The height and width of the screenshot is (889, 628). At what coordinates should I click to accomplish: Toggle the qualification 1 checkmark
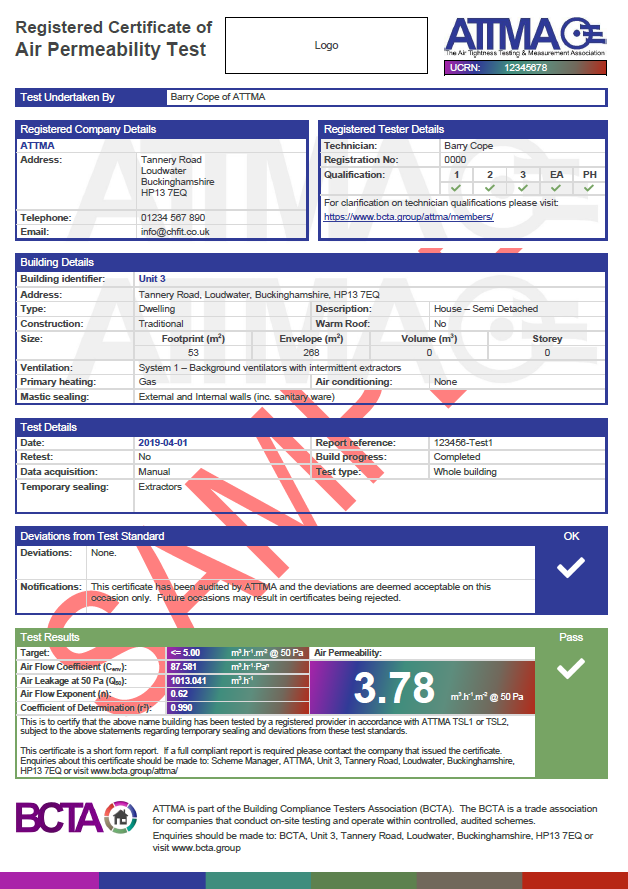(x=456, y=188)
